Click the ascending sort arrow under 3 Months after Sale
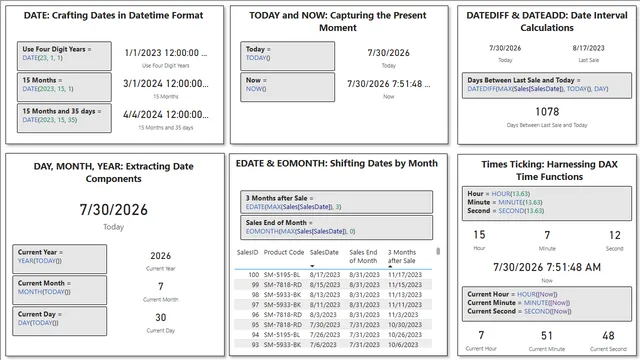The height and width of the screenshot is (360, 640). [390, 267]
